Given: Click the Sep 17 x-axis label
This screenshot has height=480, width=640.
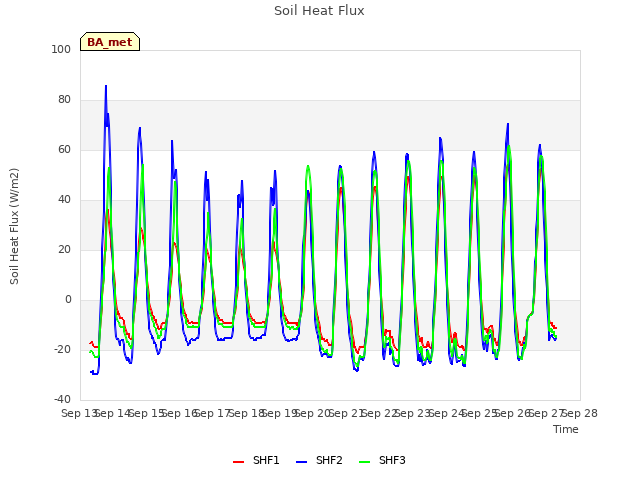Looking at the screenshot, I should (213, 413).
